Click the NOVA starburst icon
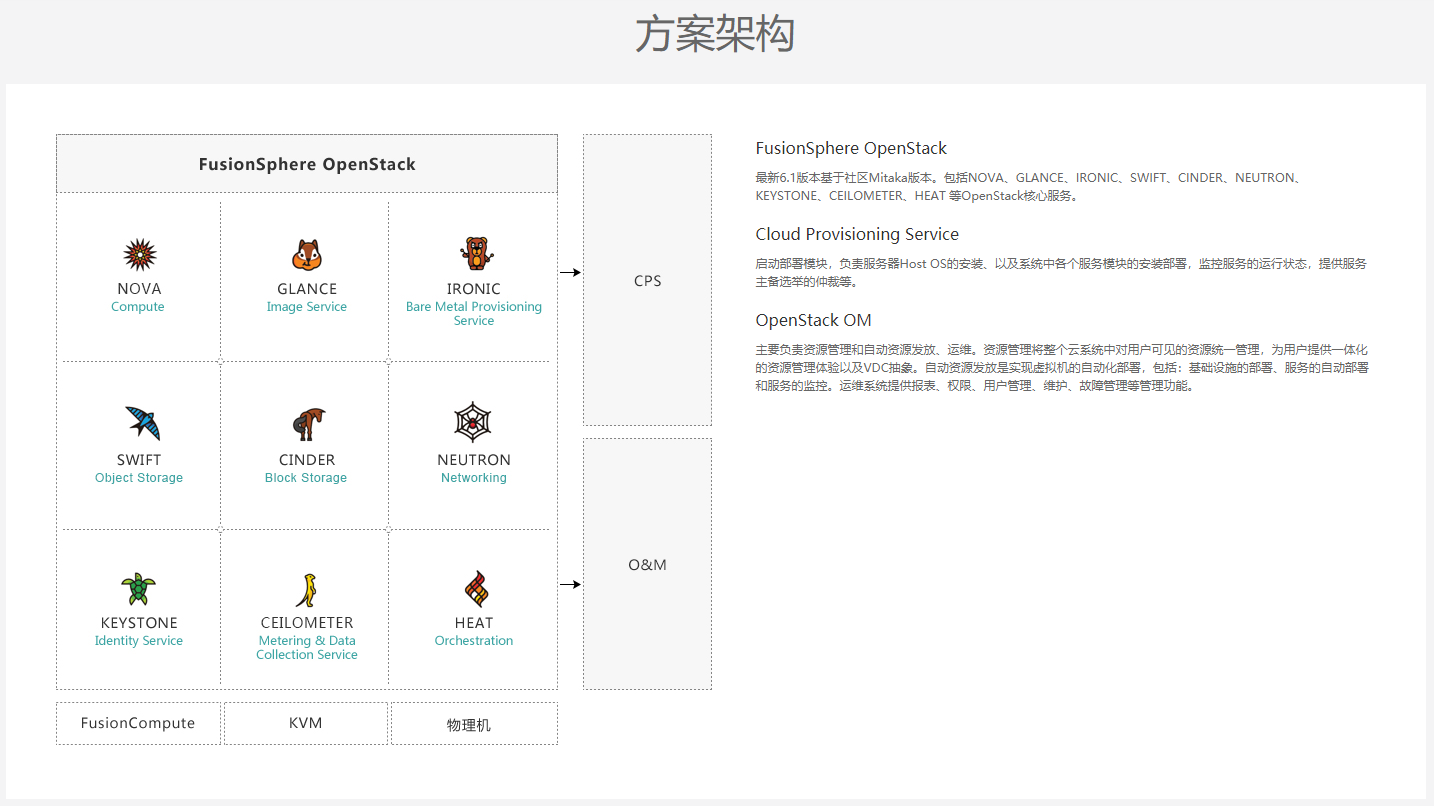Image resolution: width=1434 pixels, height=806 pixels. (139, 255)
